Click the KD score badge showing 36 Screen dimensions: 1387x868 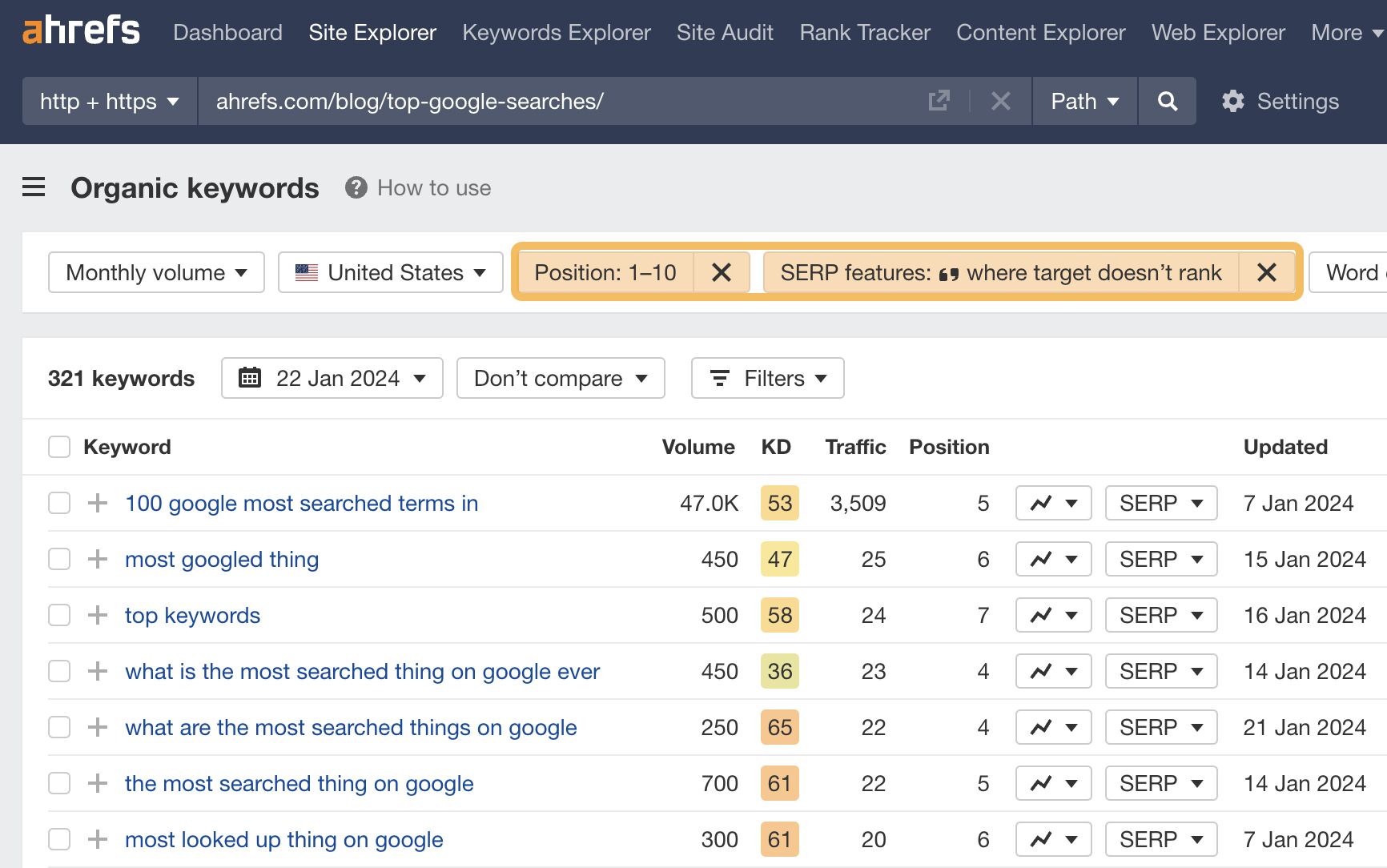click(x=778, y=671)
